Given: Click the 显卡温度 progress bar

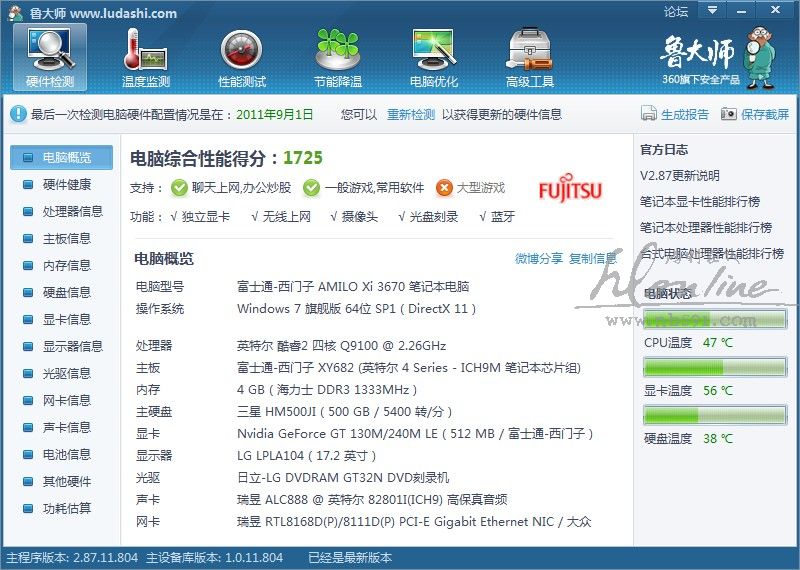Looking at the screenshot, I should (x=715, y=367).
